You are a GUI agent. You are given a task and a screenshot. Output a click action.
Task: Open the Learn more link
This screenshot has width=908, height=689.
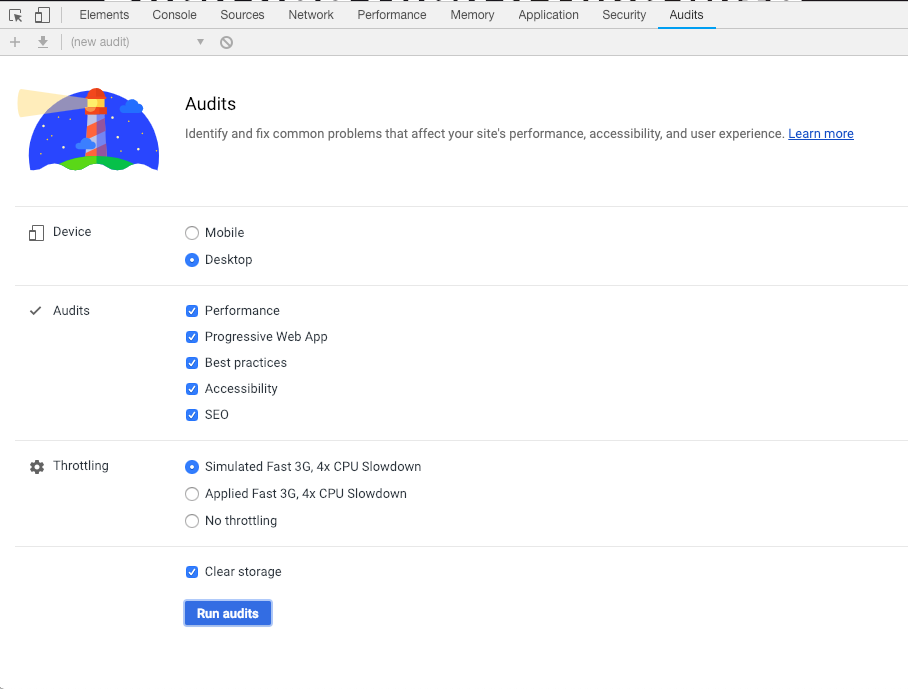[x=820, y=134]
